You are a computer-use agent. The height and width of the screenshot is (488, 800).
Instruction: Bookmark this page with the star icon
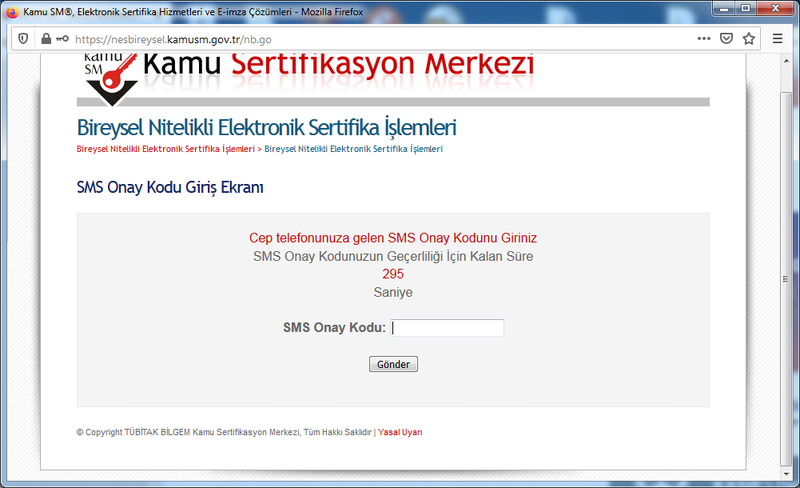(749, 39)
